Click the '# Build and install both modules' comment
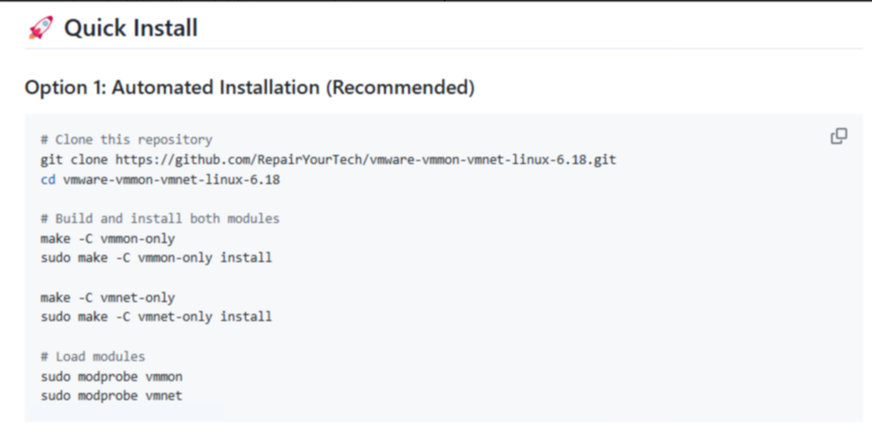 pyautogui.click(x=160, y=218)
